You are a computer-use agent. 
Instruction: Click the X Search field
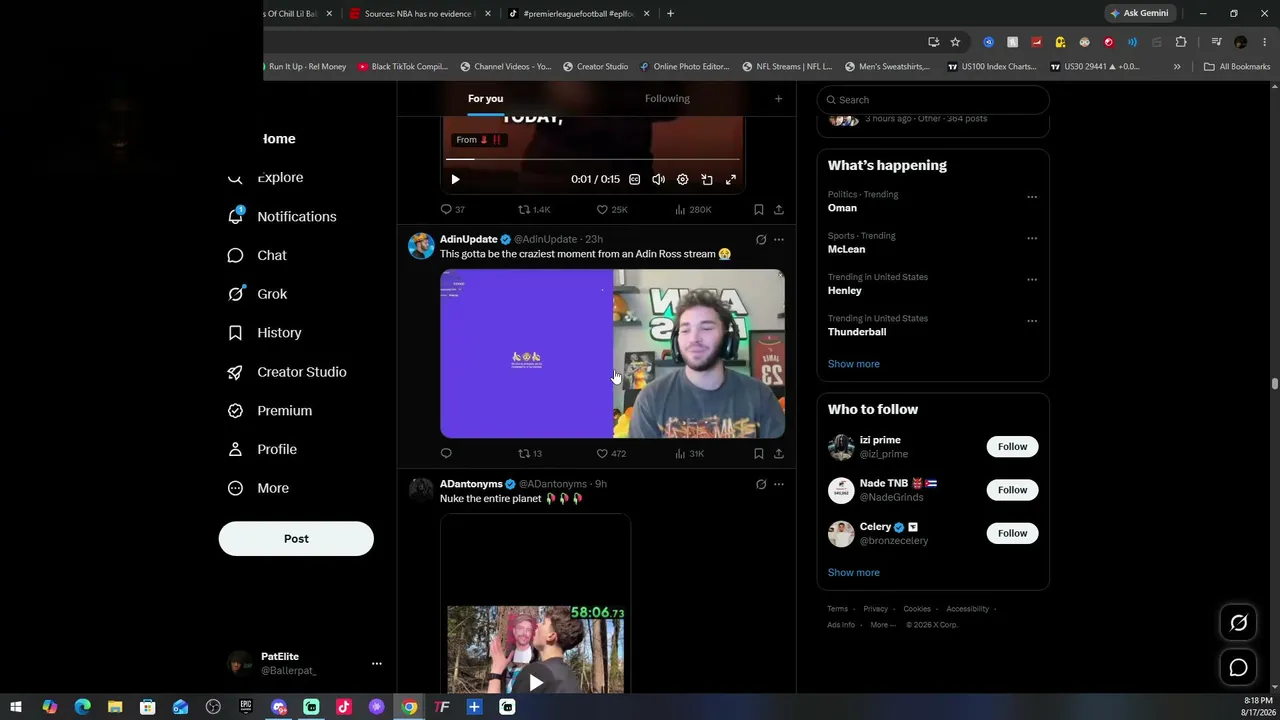pos(933,100)
